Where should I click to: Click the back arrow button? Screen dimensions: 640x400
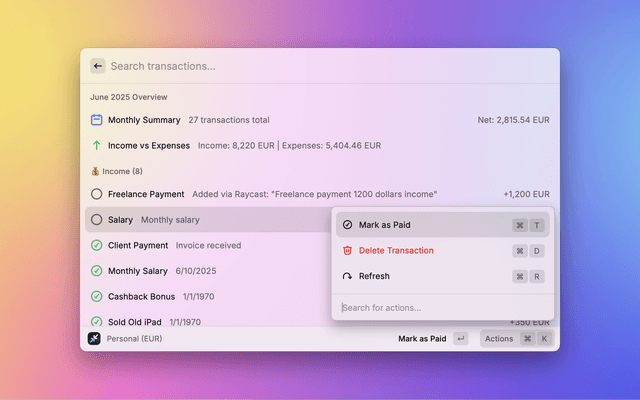97,66
